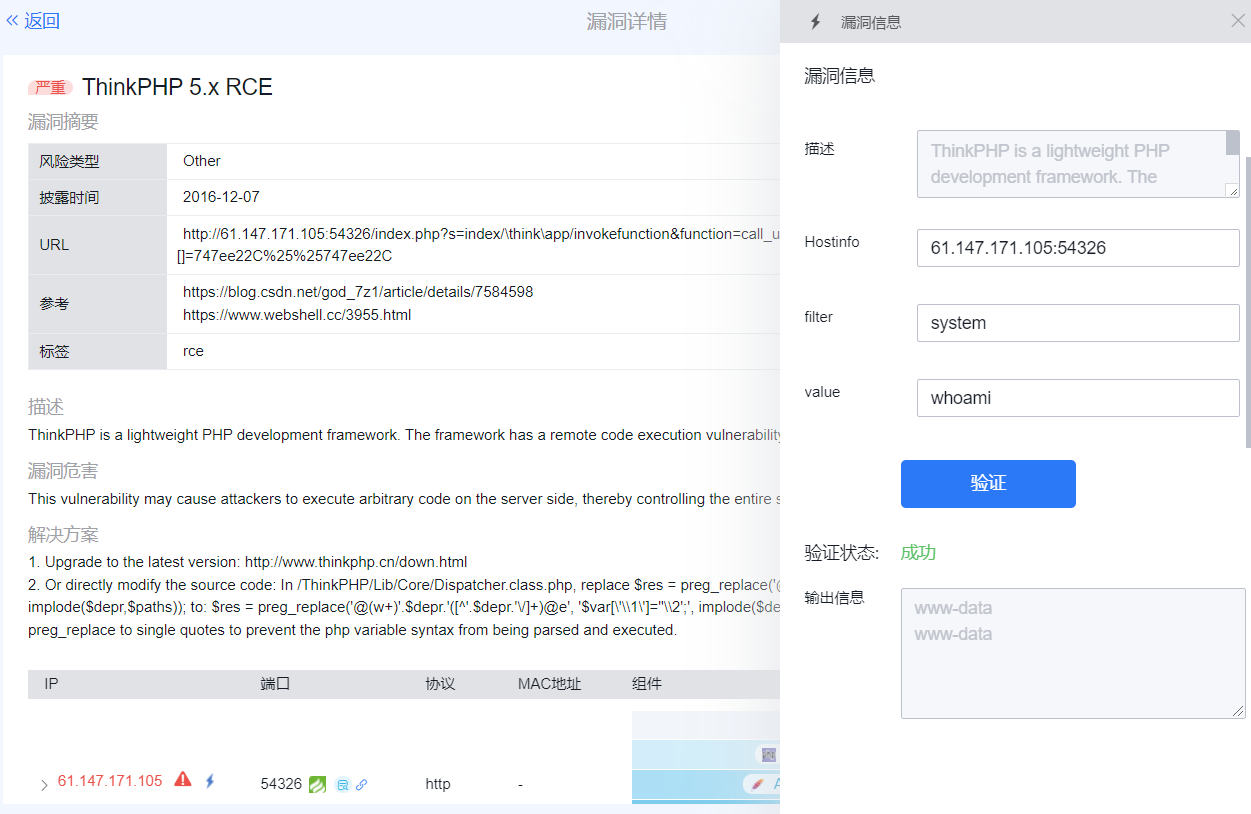
Task: Click the 成功 verification status text
Action: point(918,553)
